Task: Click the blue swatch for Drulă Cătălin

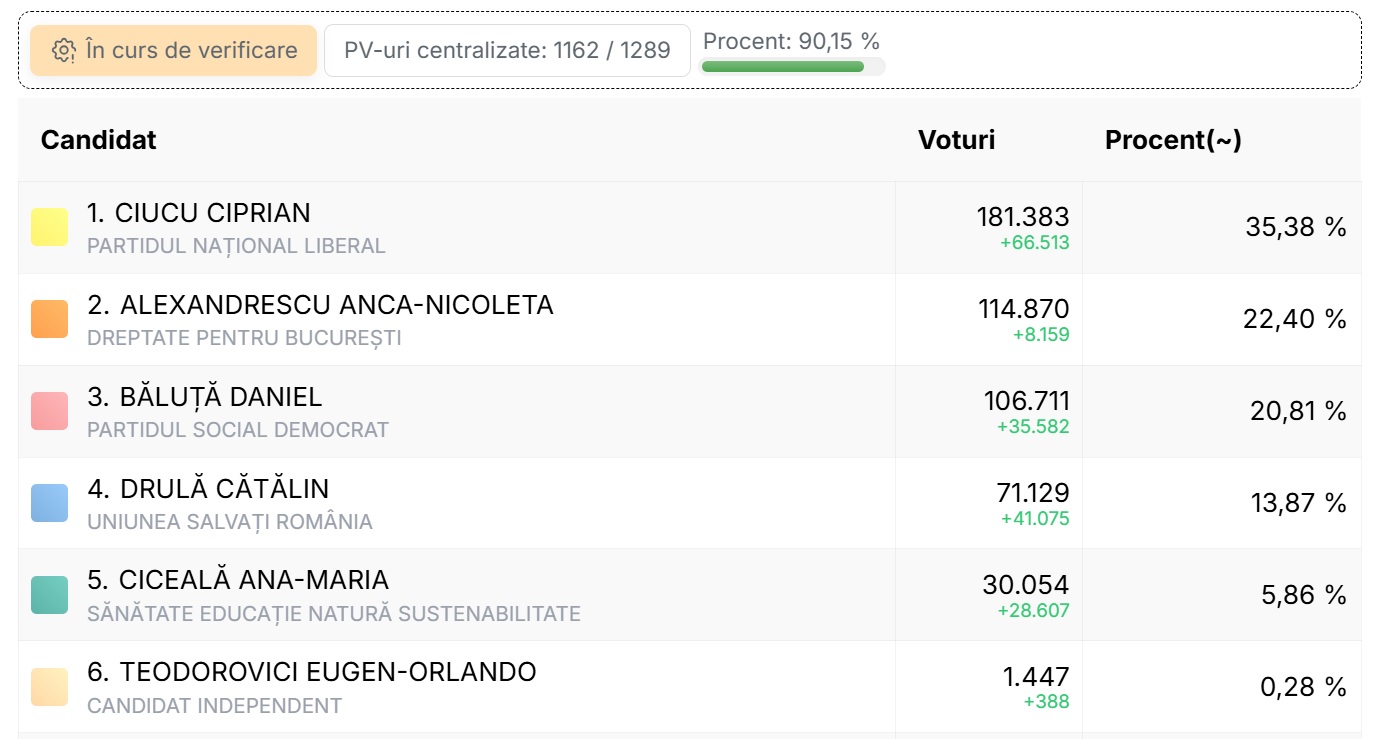Action: click(x=49, y=503)
